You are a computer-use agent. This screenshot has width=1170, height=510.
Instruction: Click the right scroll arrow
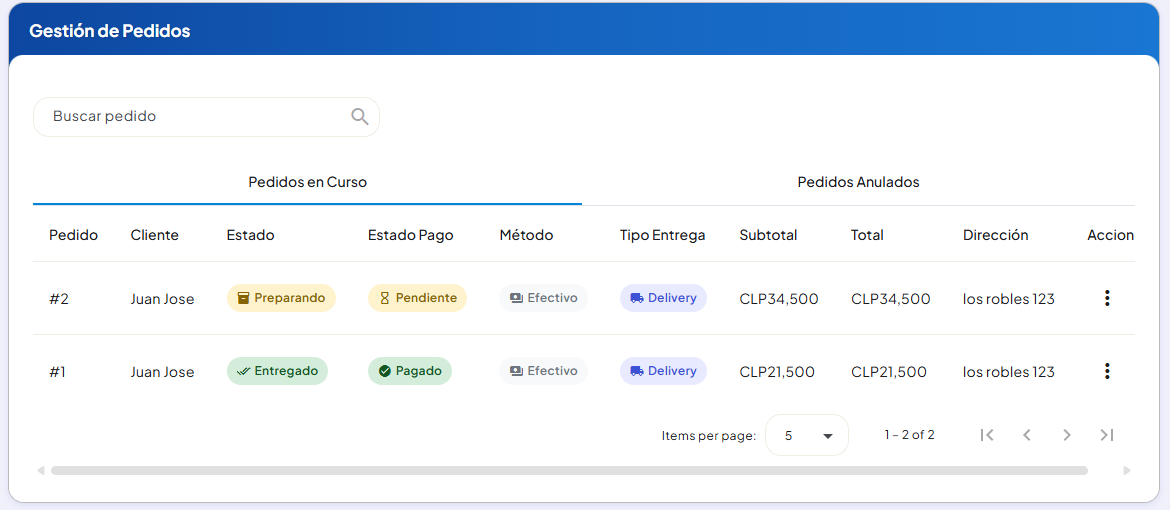[x=1127, y=470]
